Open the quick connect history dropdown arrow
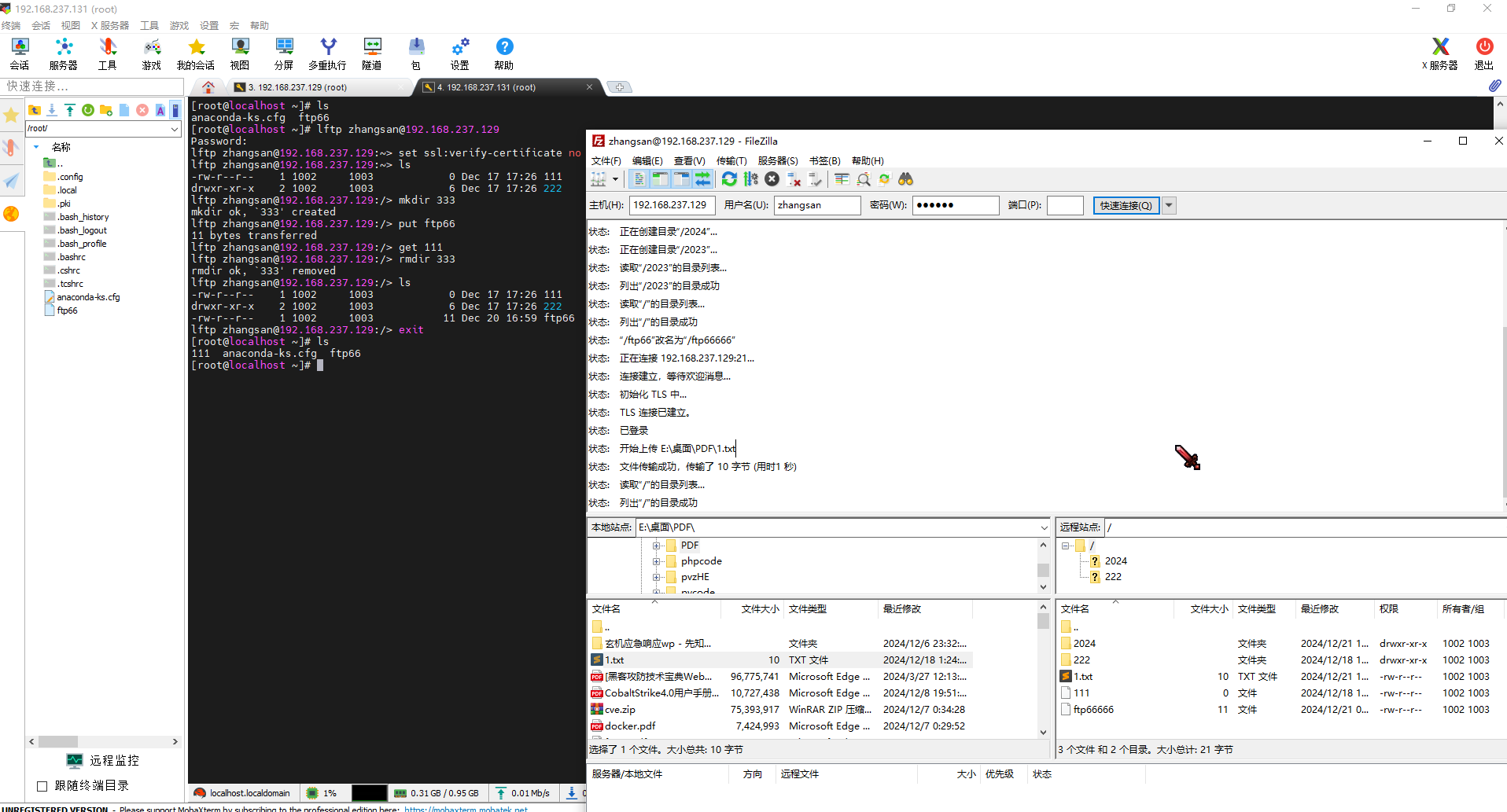The image size is (1507, 812). pyautogui.click(x=1169, y=205)
